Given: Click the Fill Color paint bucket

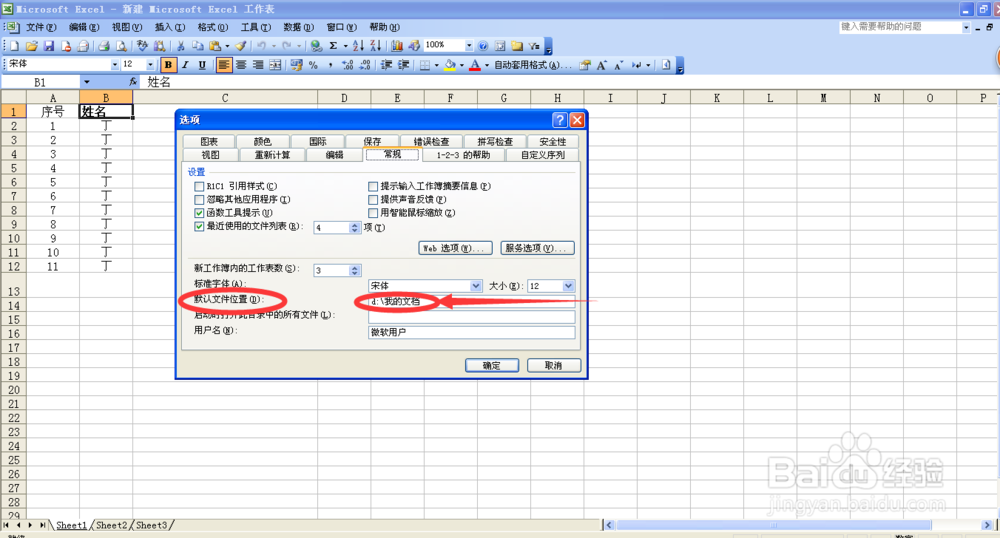Looking at the screenshot, I should point(450,64).
